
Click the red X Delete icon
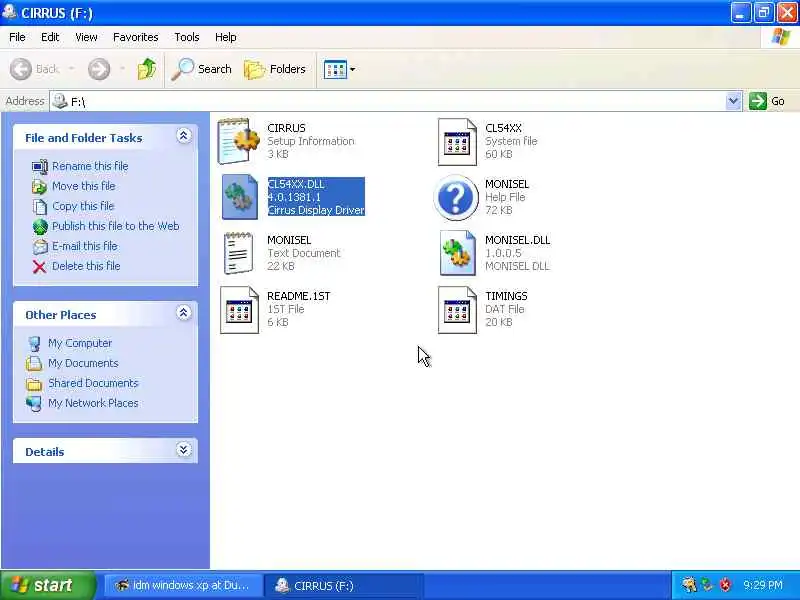39,267
